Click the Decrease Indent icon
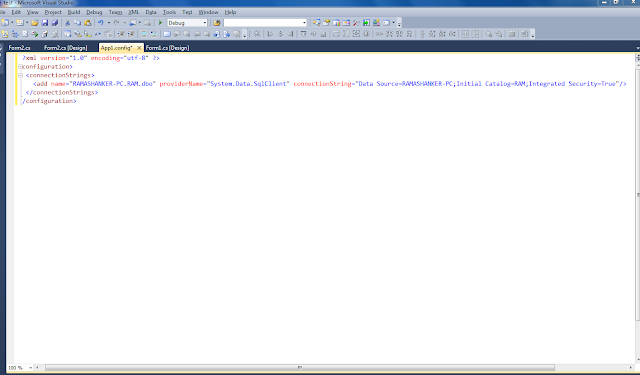This screenshot has height=375, width=640. coord(121,34)
